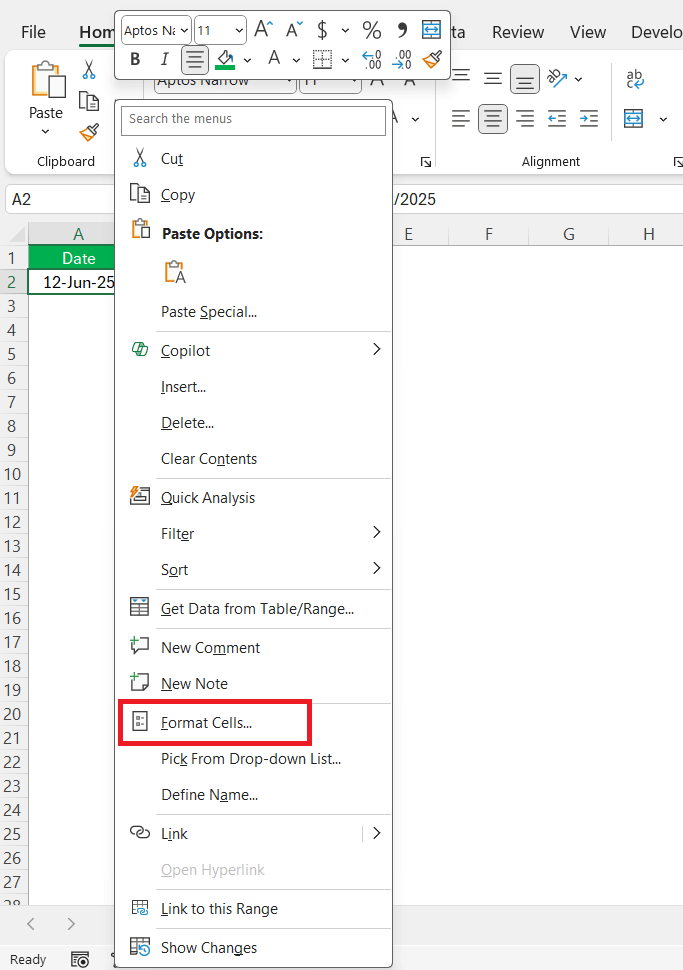The width and height of the screenshot is (683, 970).
Task: Choose Delete... from context menu
Action: point(254,422)
